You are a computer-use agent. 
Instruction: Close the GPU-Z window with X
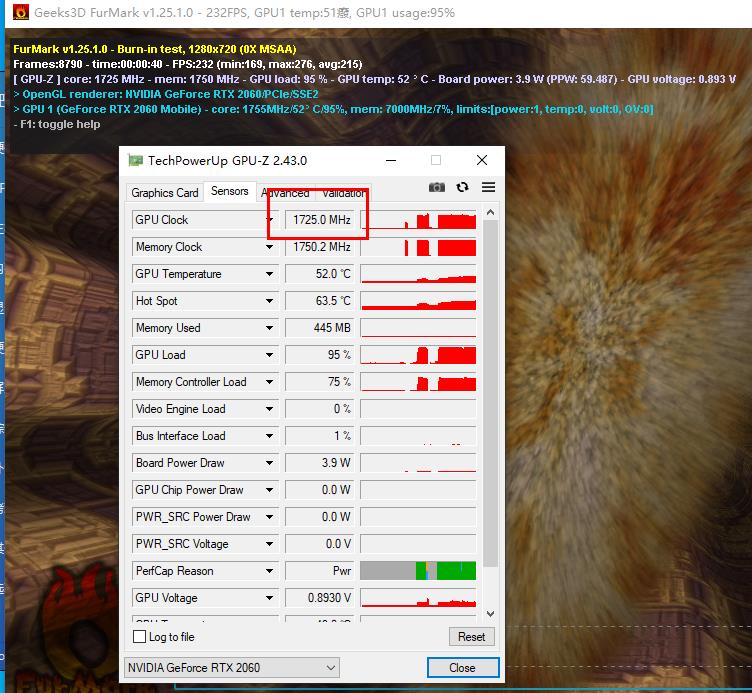[x=482, y=160]
